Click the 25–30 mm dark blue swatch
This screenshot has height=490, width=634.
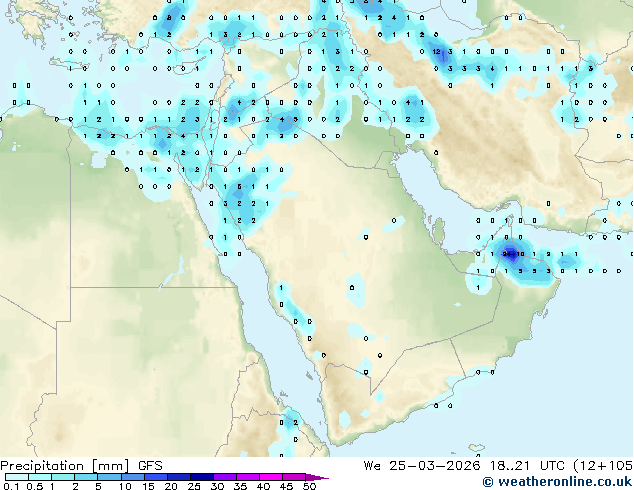[202, 477]
